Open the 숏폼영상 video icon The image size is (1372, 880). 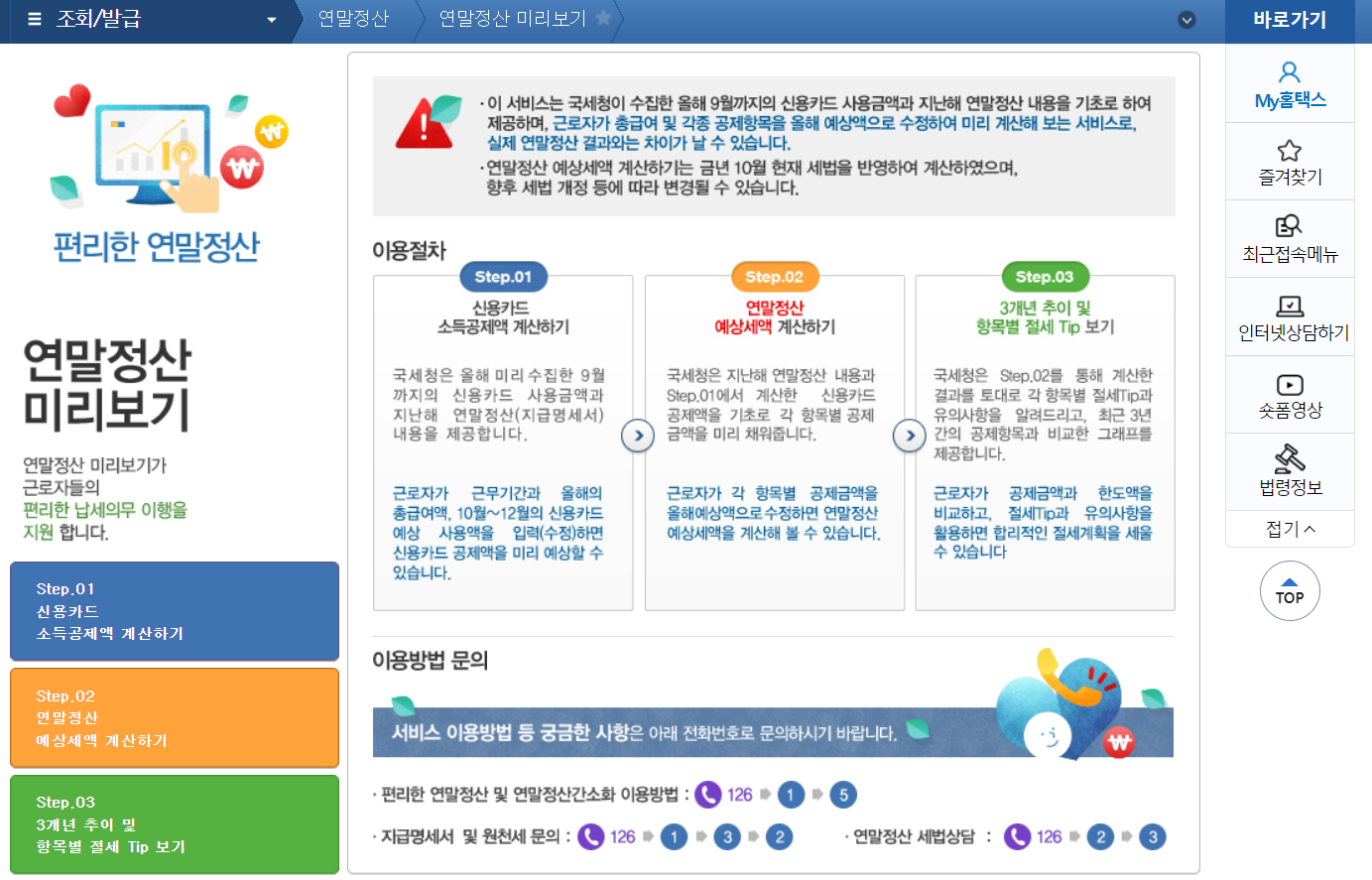coord(1290,385)
